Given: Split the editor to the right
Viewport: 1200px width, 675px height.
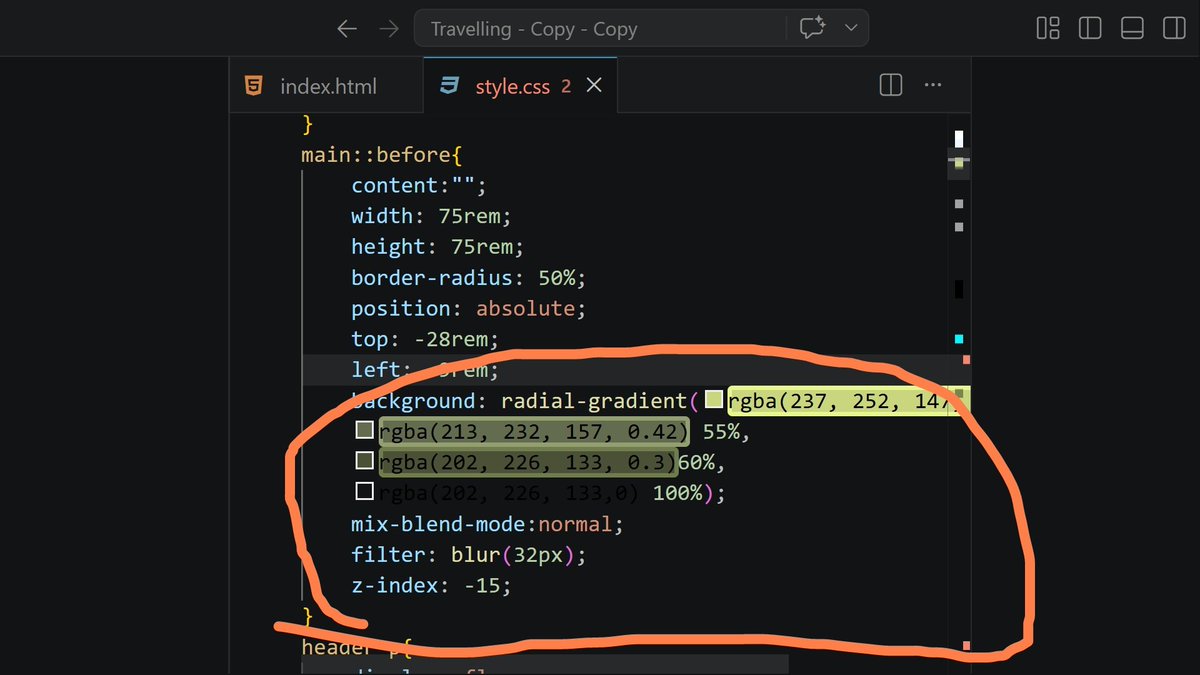Looking at the screenshot, I should point(890,86).
